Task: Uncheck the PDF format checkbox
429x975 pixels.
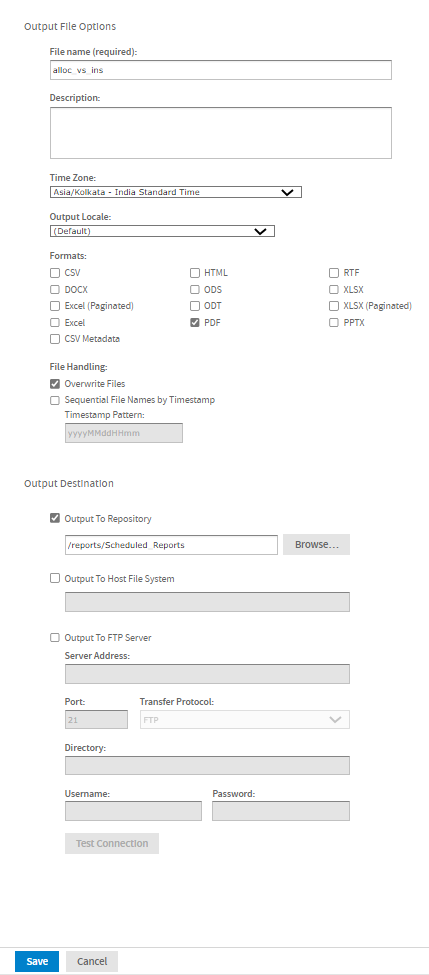Action: 195,323
